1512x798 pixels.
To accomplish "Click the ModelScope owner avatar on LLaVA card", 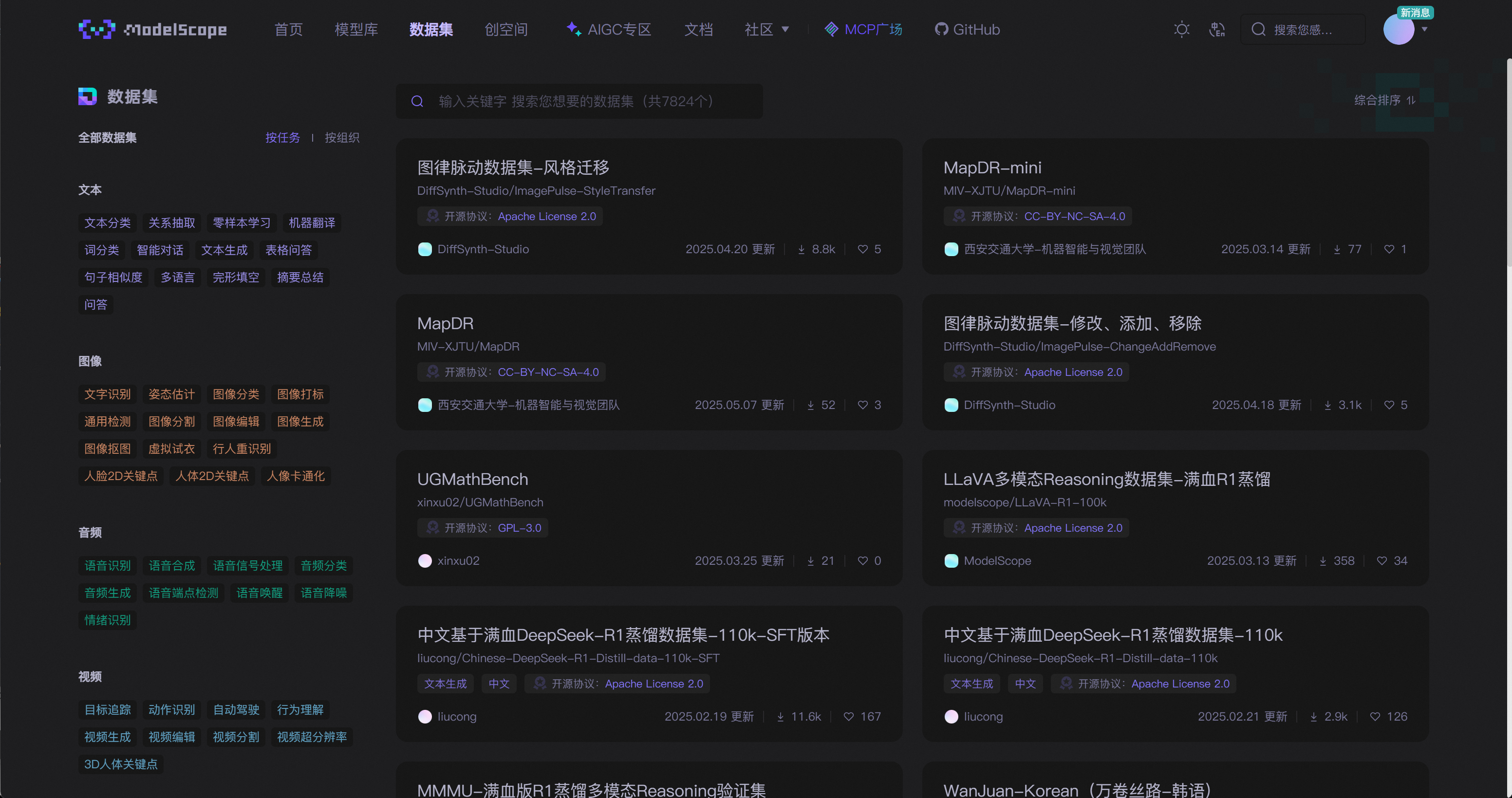I will click(x=952, y=561).
